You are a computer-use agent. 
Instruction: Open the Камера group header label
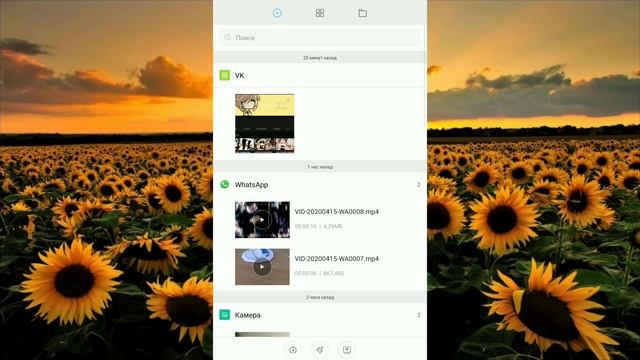pos(248,315)
